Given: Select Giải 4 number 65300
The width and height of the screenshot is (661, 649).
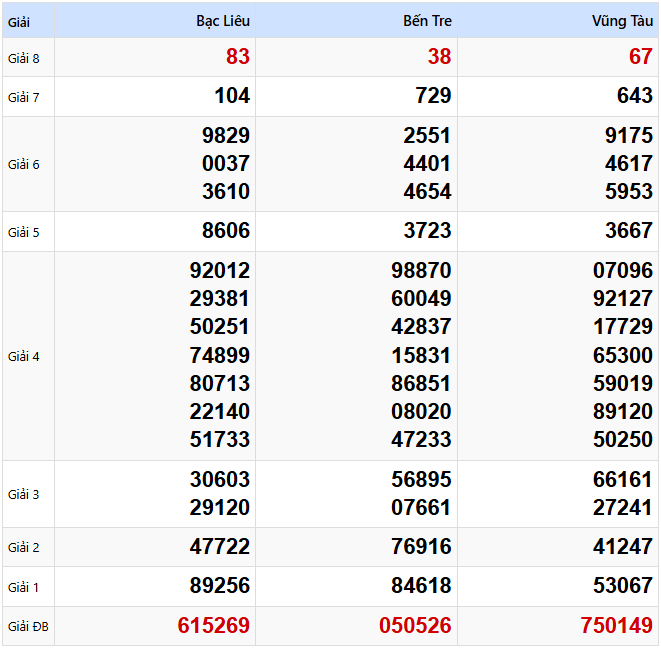Looking at the screenshot, I should click(622, 355).
